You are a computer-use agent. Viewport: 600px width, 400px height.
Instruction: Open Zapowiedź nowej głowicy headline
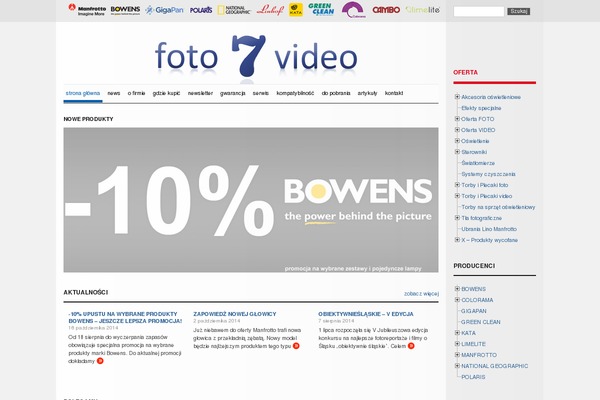tap(235, 314)
